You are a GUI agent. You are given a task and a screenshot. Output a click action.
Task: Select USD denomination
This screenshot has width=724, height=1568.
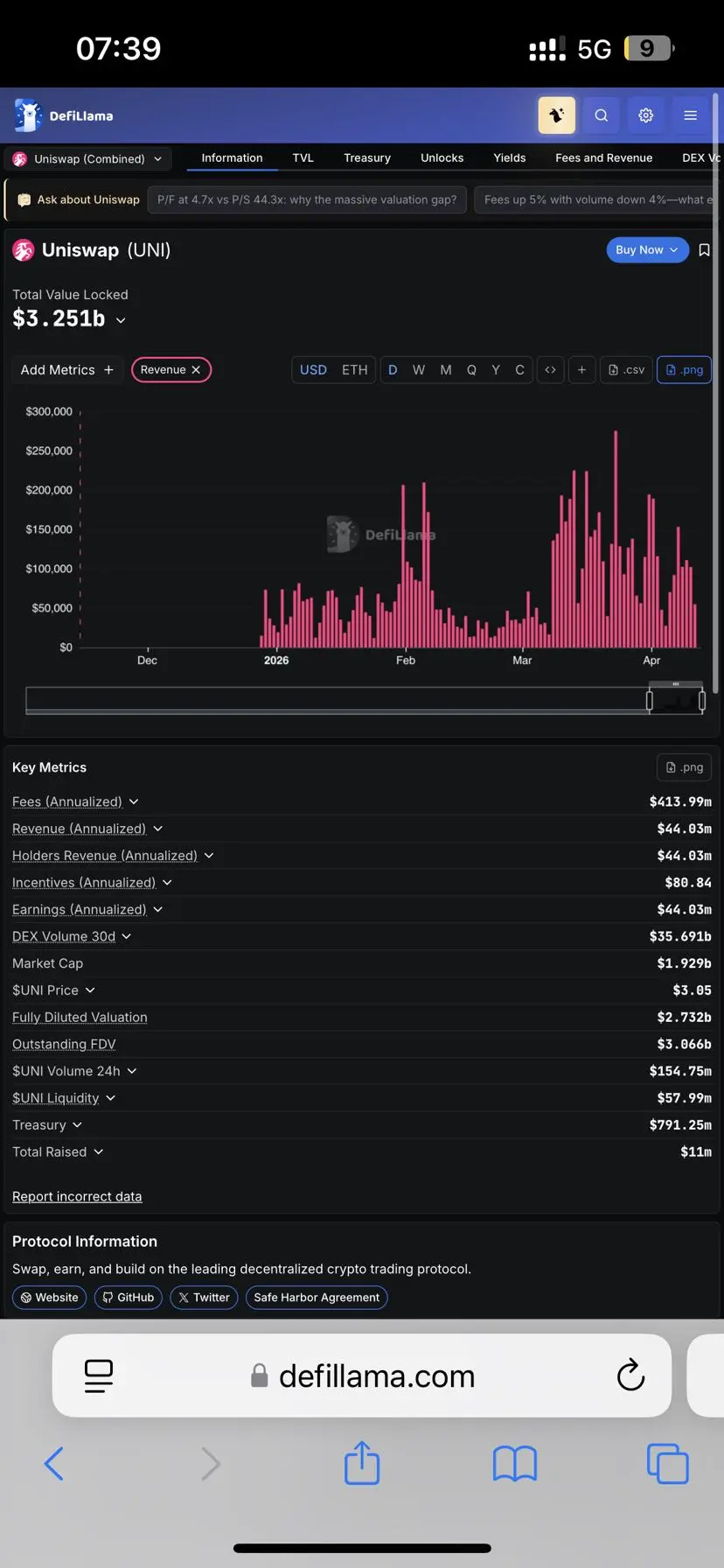[x=313, y=370]
